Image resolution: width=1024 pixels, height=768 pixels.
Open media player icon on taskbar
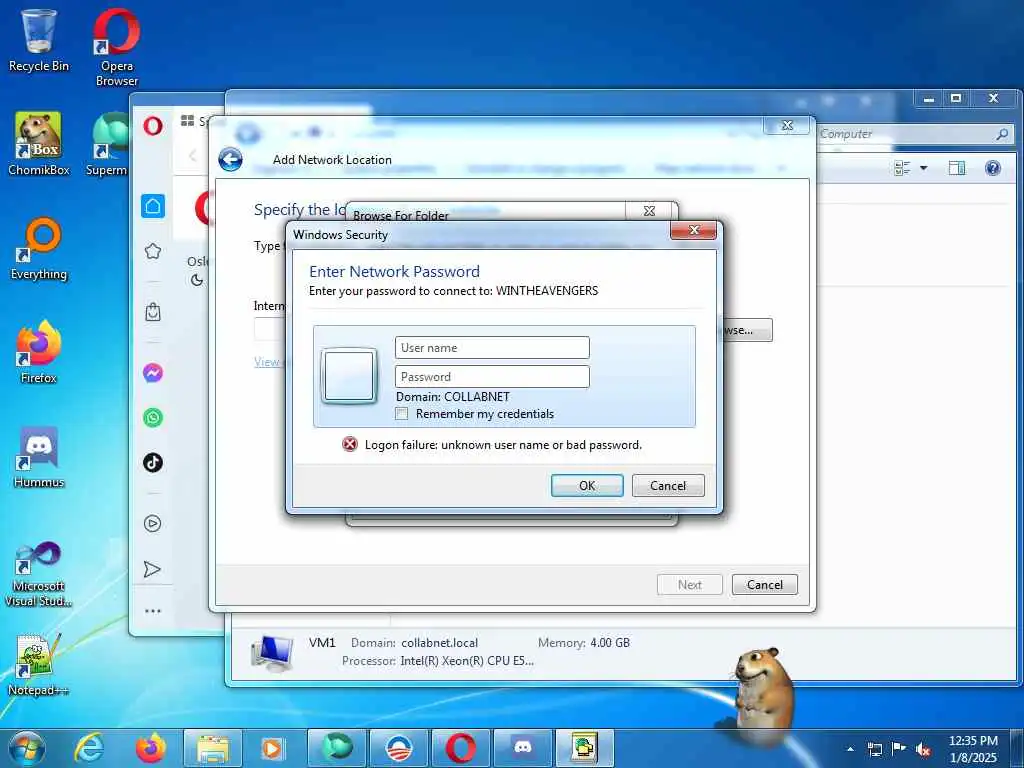(x=272, y=749)
